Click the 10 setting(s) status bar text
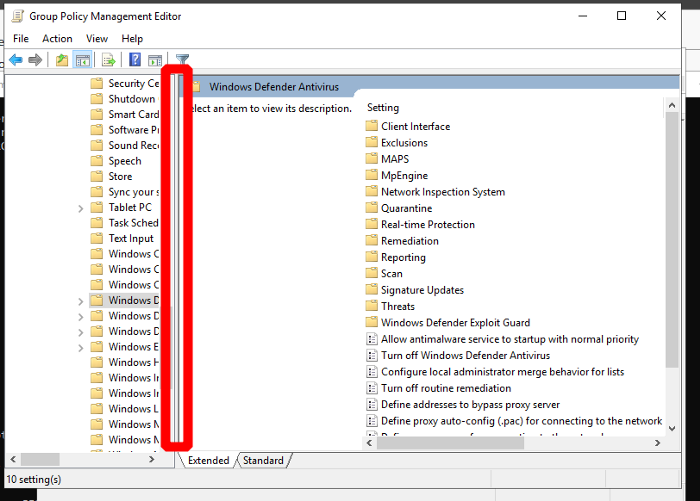This screenshot has width=700, height=501. [x=34, y=480]
